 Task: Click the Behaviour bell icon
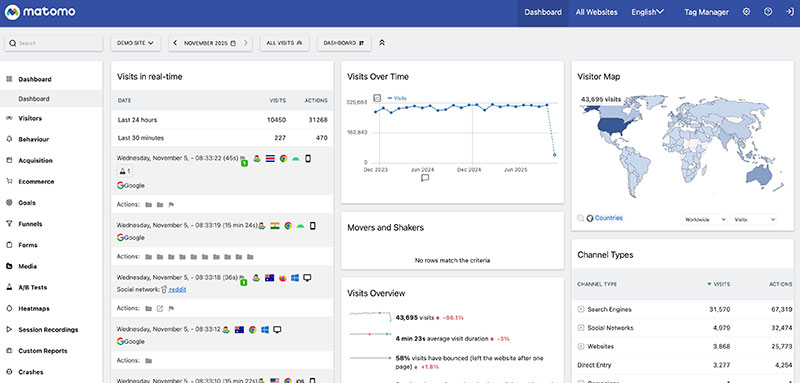pyautogui.click(x=9, y=139)
